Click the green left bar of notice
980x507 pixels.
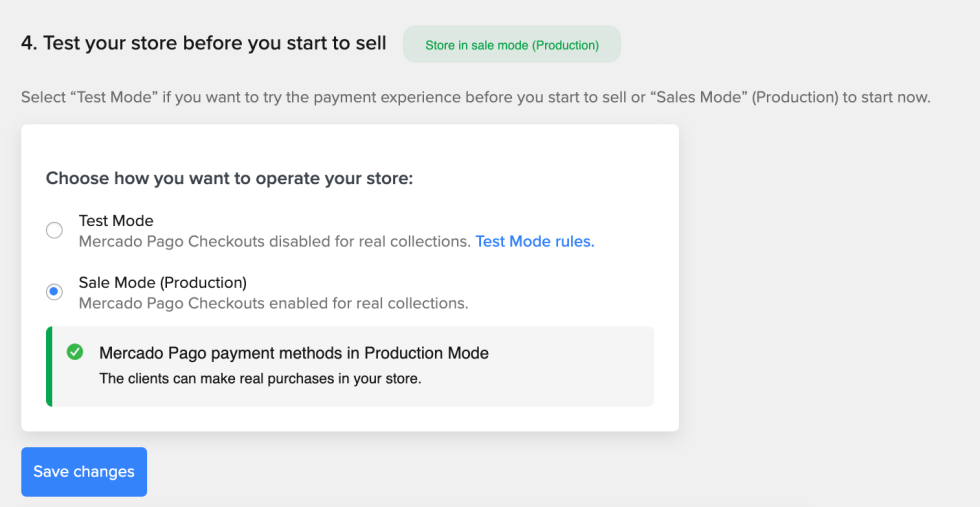49,366
